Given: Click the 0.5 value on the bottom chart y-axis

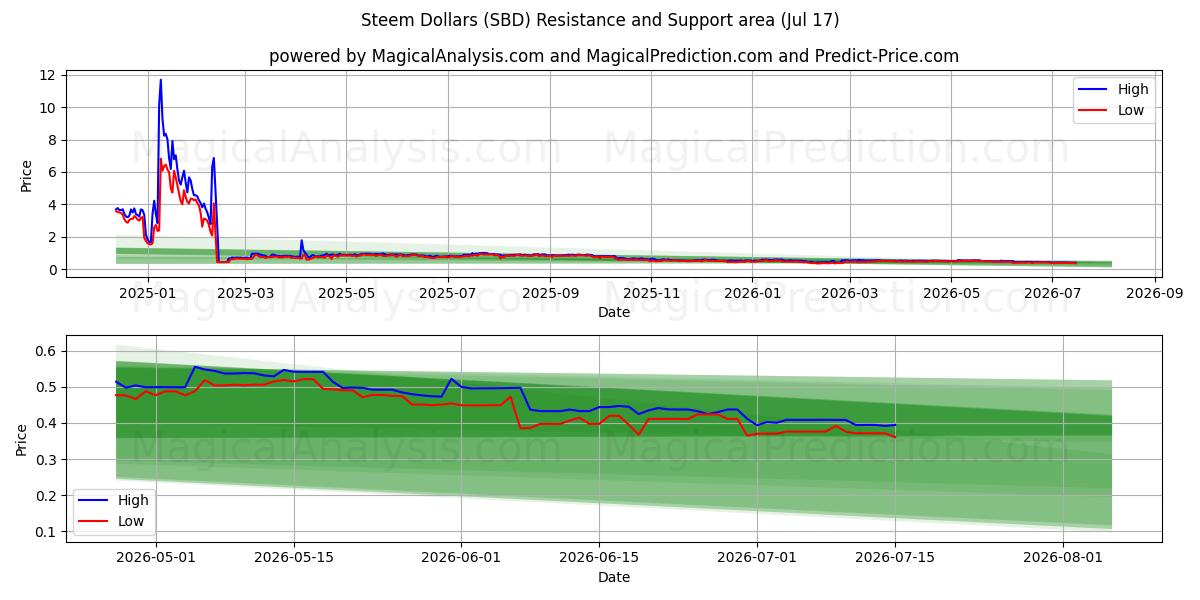Looking at the screenshot, I should [45, 387].
